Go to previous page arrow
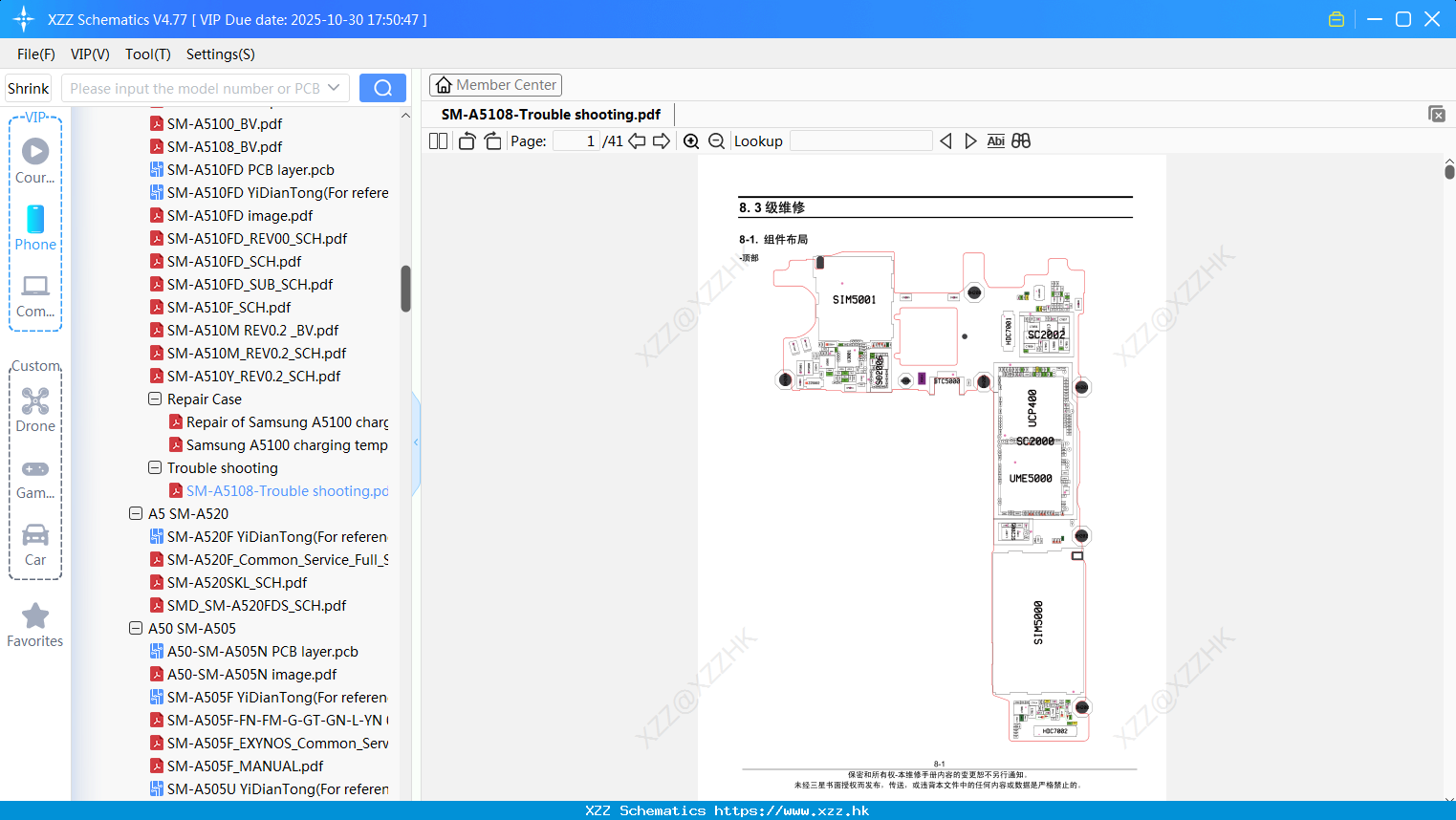This screenshot has height=820, width=1456. click(x=637, y=140)
